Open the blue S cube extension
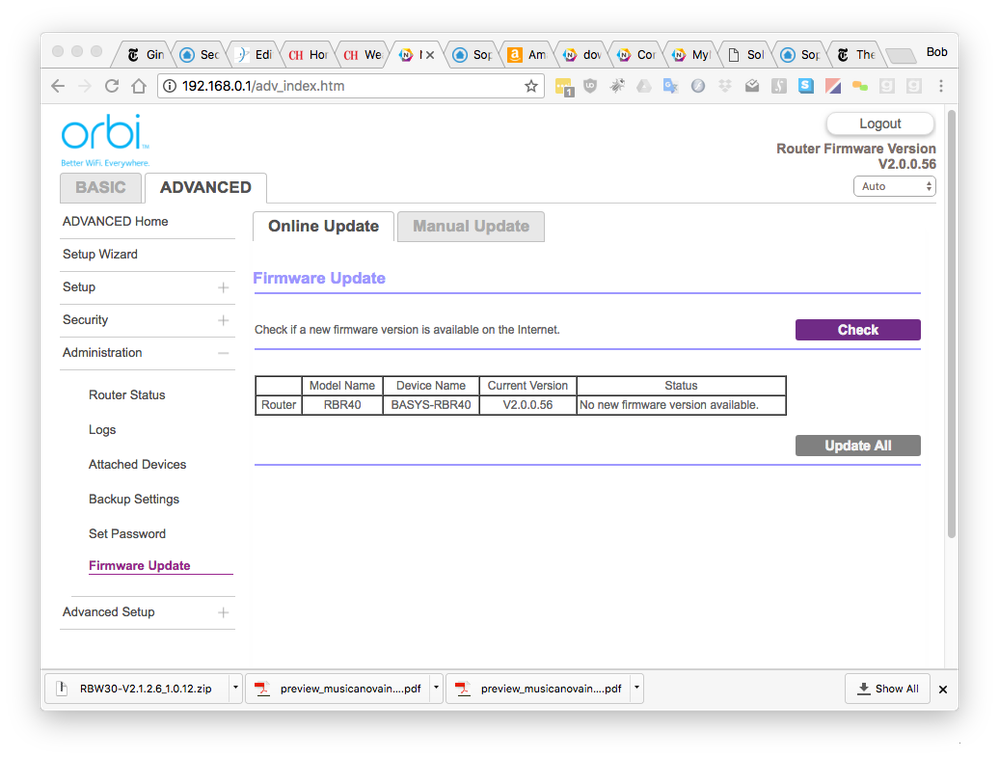The image size is (999, 759). coord(806,85)
